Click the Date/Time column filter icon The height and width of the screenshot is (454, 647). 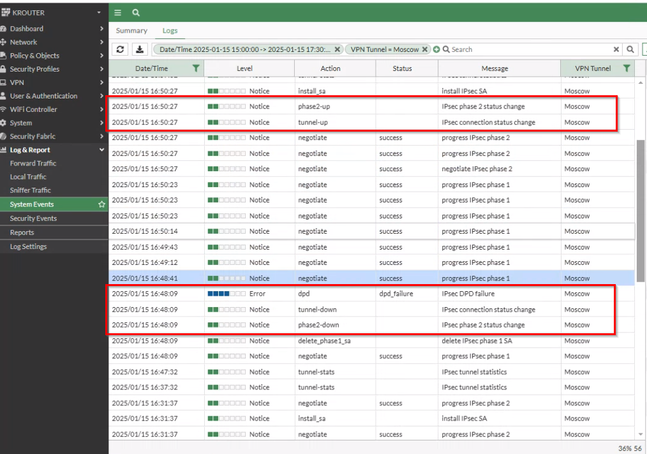click(196, 68)
